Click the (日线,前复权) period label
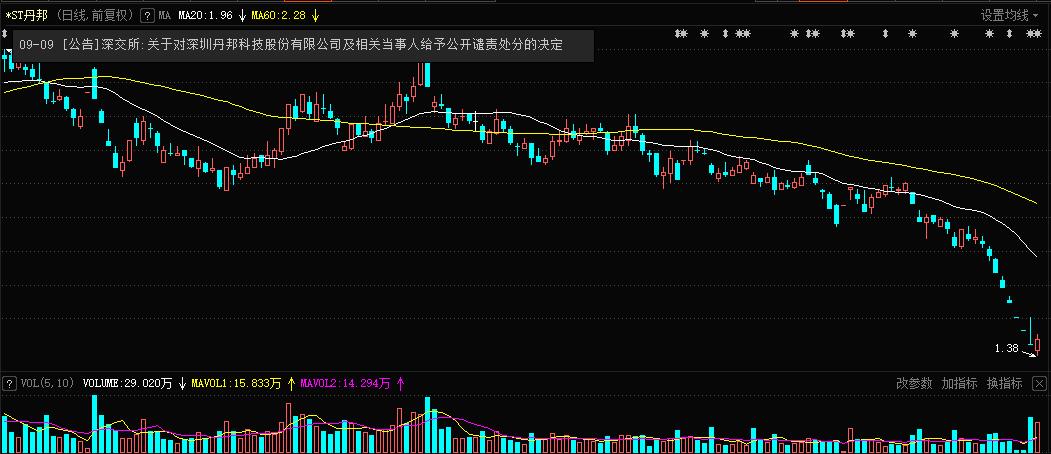The width and height of the screenshot is (1051, 454). point(94,15)
